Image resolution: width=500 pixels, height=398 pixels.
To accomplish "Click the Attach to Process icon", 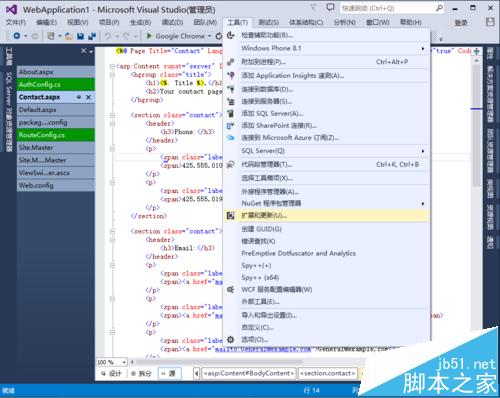I will (230, 62).
